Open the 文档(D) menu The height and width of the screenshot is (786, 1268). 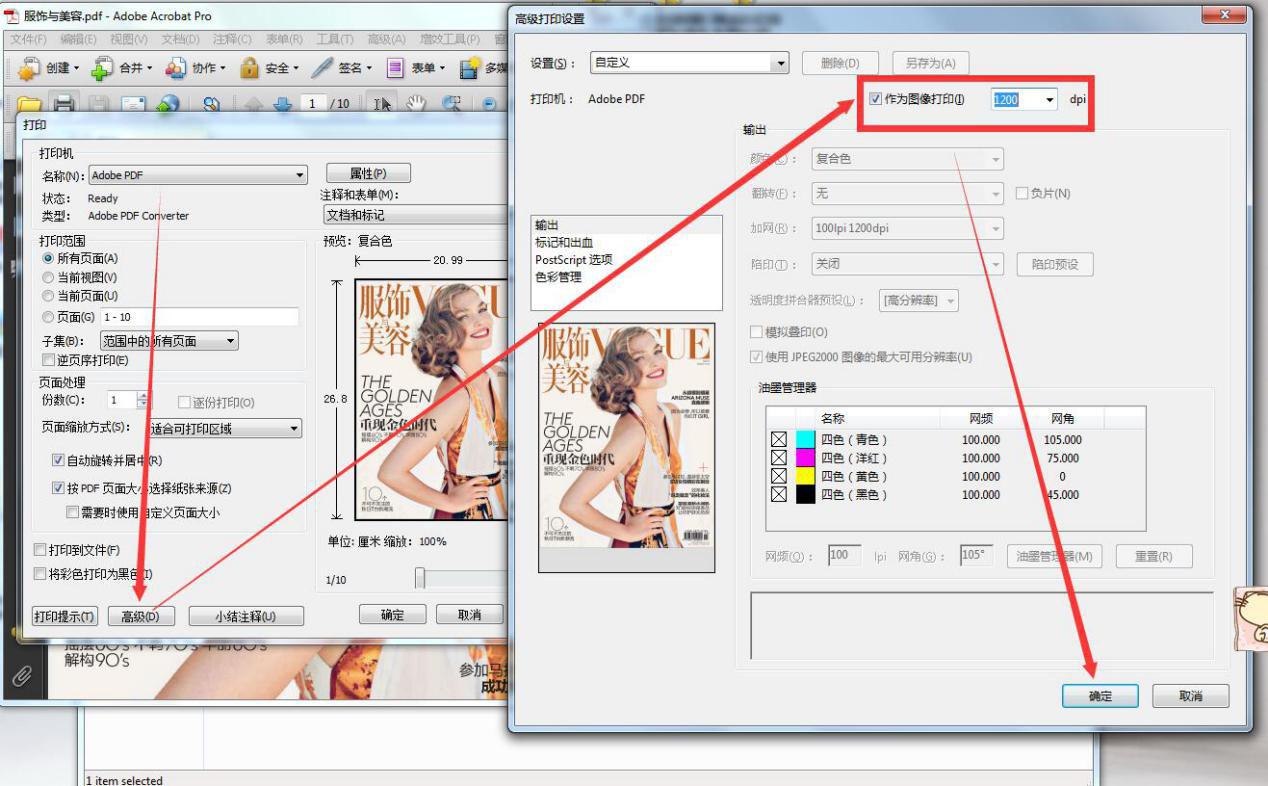point(181,39)
